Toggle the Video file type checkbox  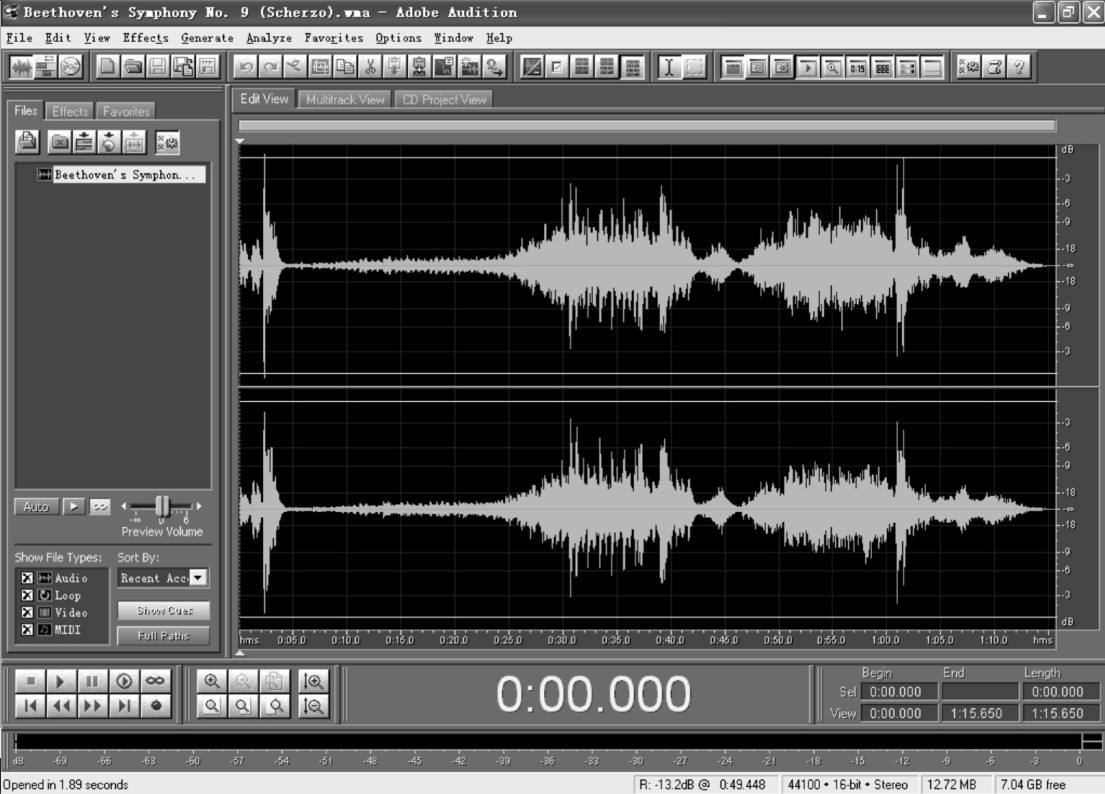27,612
